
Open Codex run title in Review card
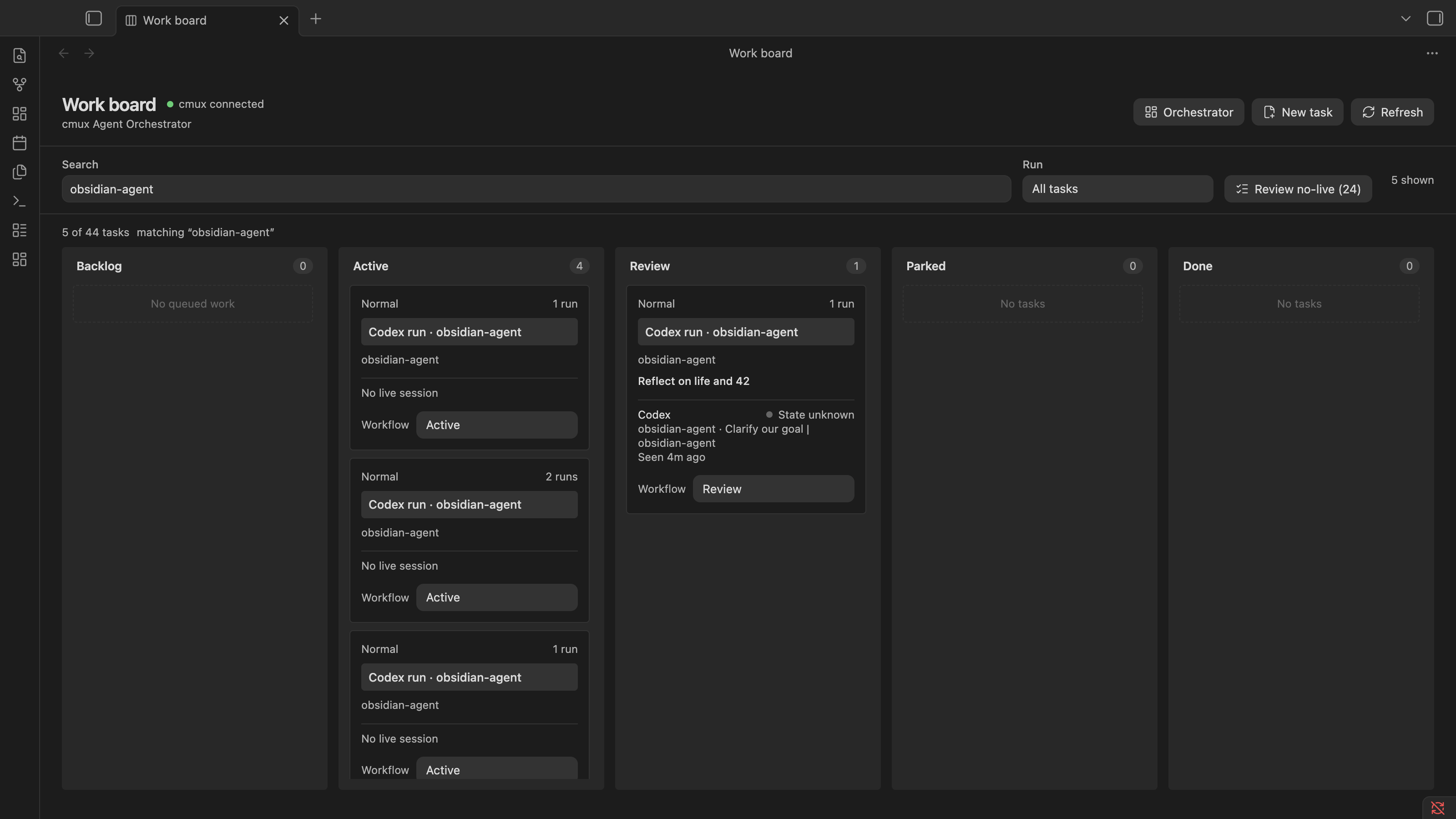click(746, 332)
